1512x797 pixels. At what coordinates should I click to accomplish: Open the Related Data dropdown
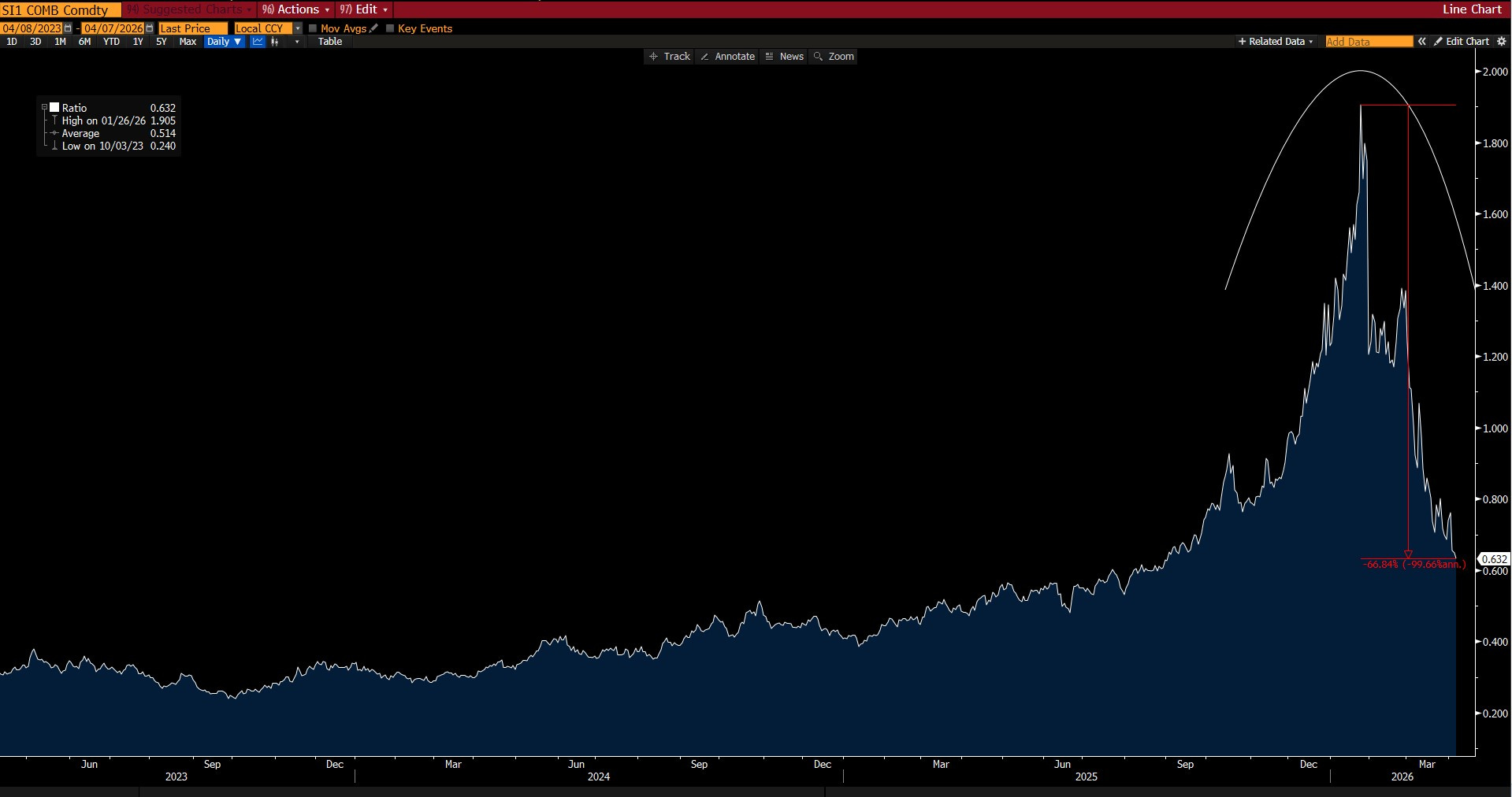pos(1276,42)
